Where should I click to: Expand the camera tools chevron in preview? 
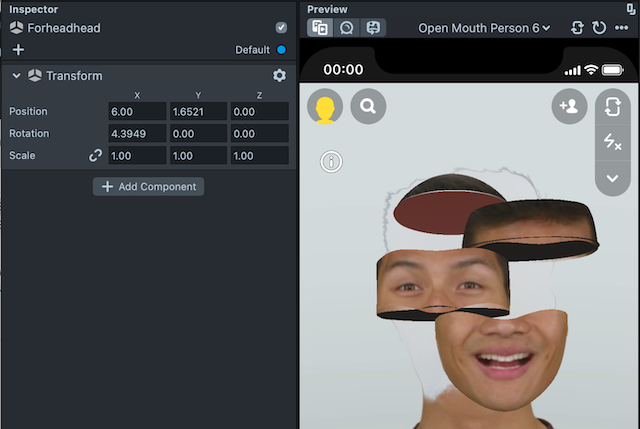pyautogui.click(x=612, y=178)
